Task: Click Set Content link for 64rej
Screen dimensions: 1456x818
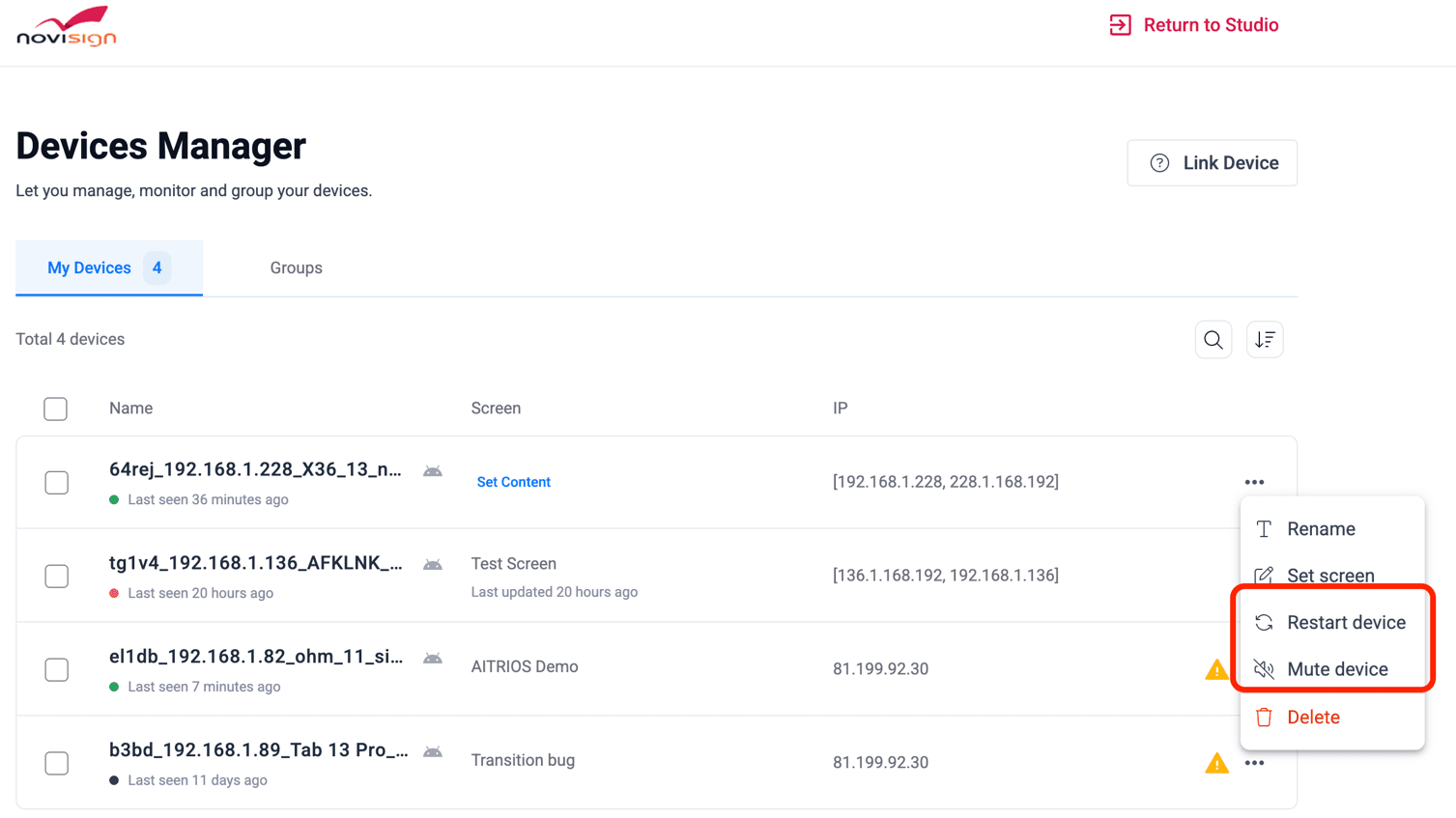Action: pos(513,482)
